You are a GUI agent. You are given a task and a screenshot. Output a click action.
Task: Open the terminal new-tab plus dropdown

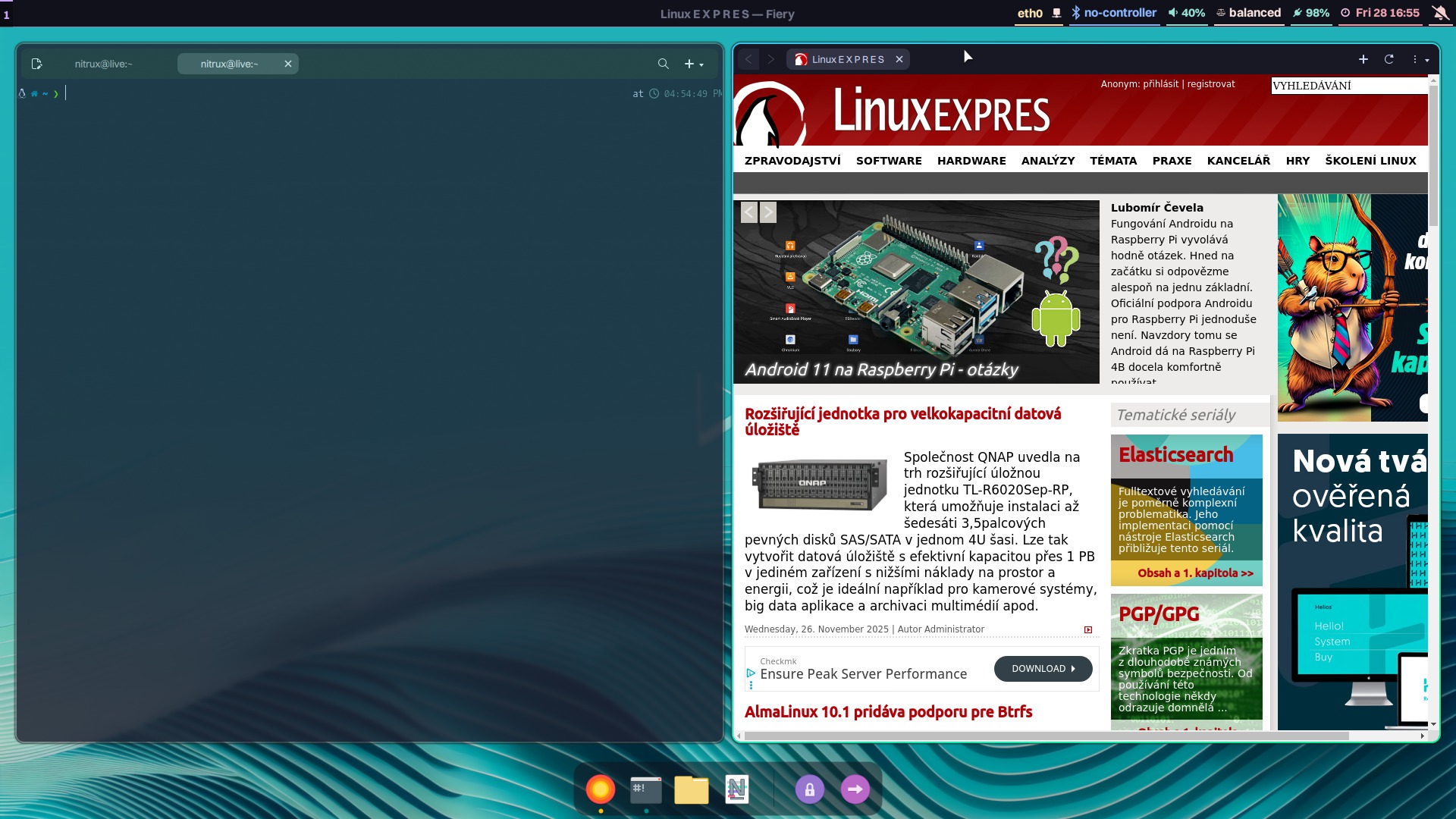point(693,64)
